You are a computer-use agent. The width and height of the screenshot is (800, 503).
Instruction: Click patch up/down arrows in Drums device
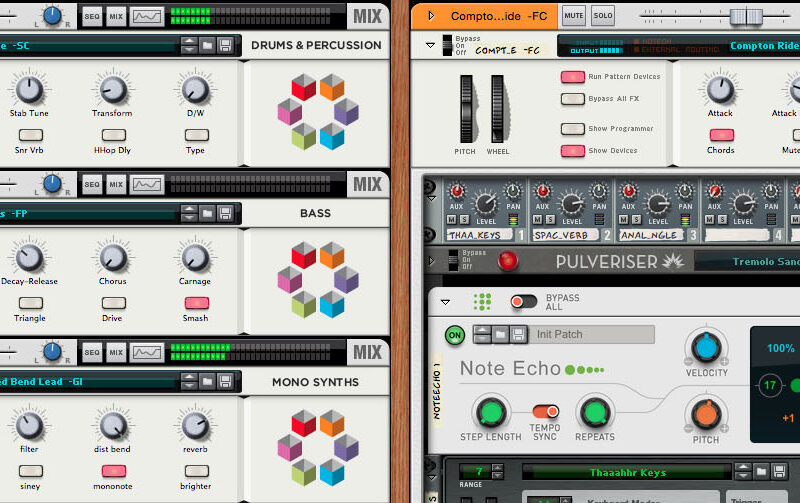189,46
